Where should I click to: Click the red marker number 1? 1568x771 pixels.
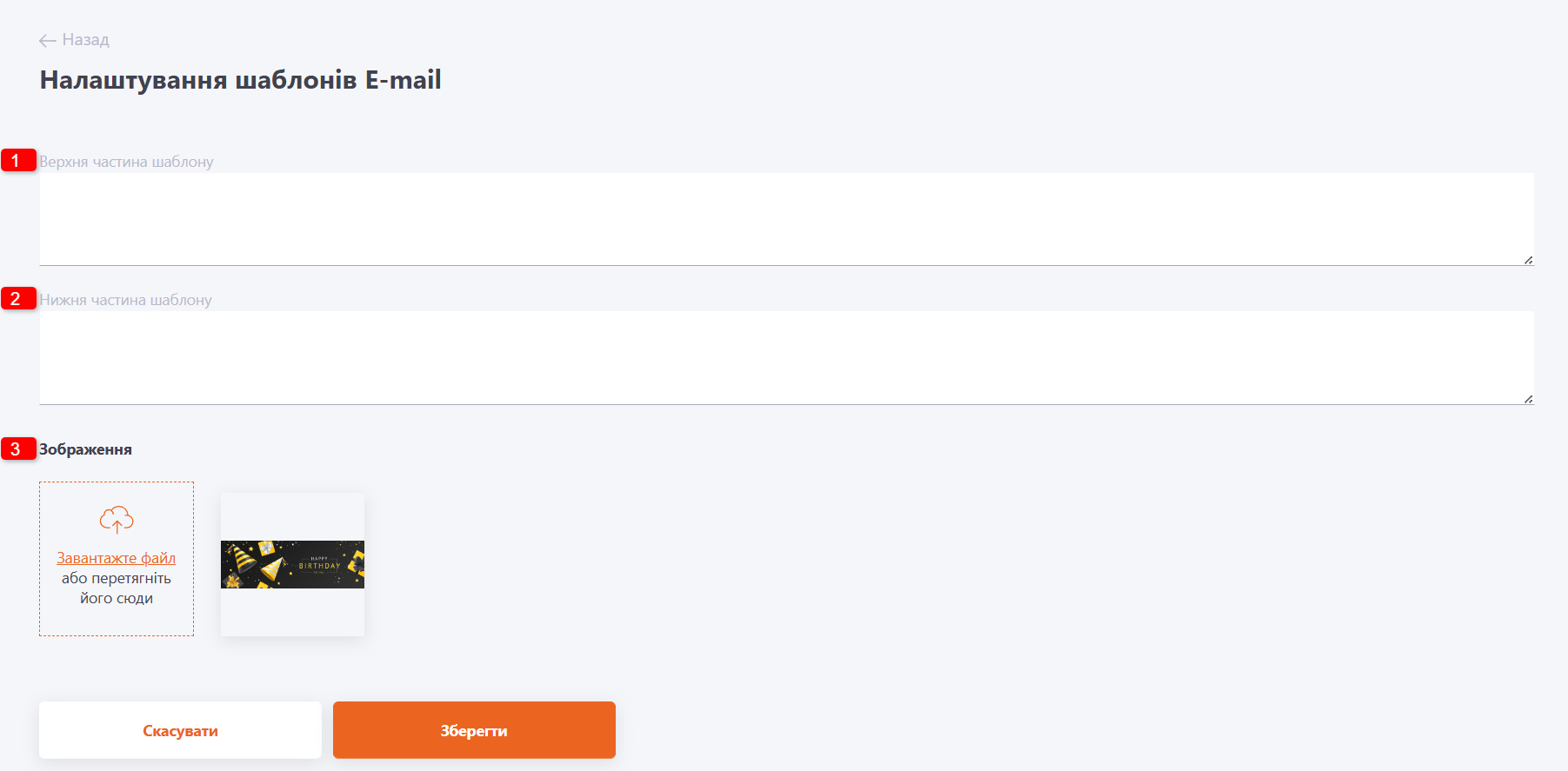18,160
